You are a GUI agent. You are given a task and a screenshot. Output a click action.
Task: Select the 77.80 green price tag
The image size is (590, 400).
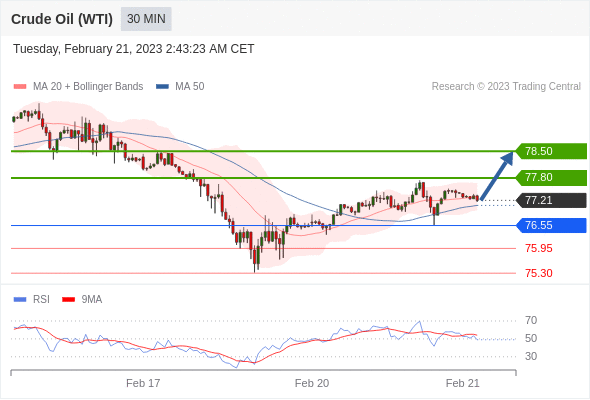551,177
